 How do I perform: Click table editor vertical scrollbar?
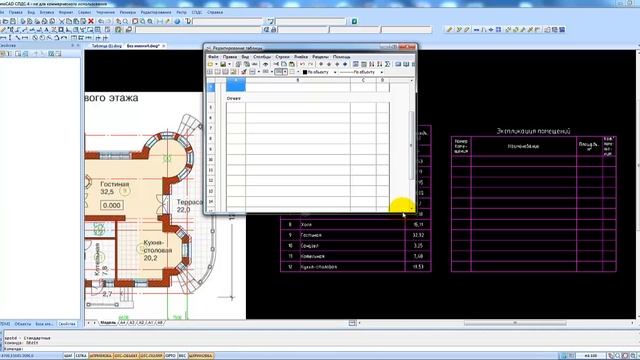coord(411,145)
